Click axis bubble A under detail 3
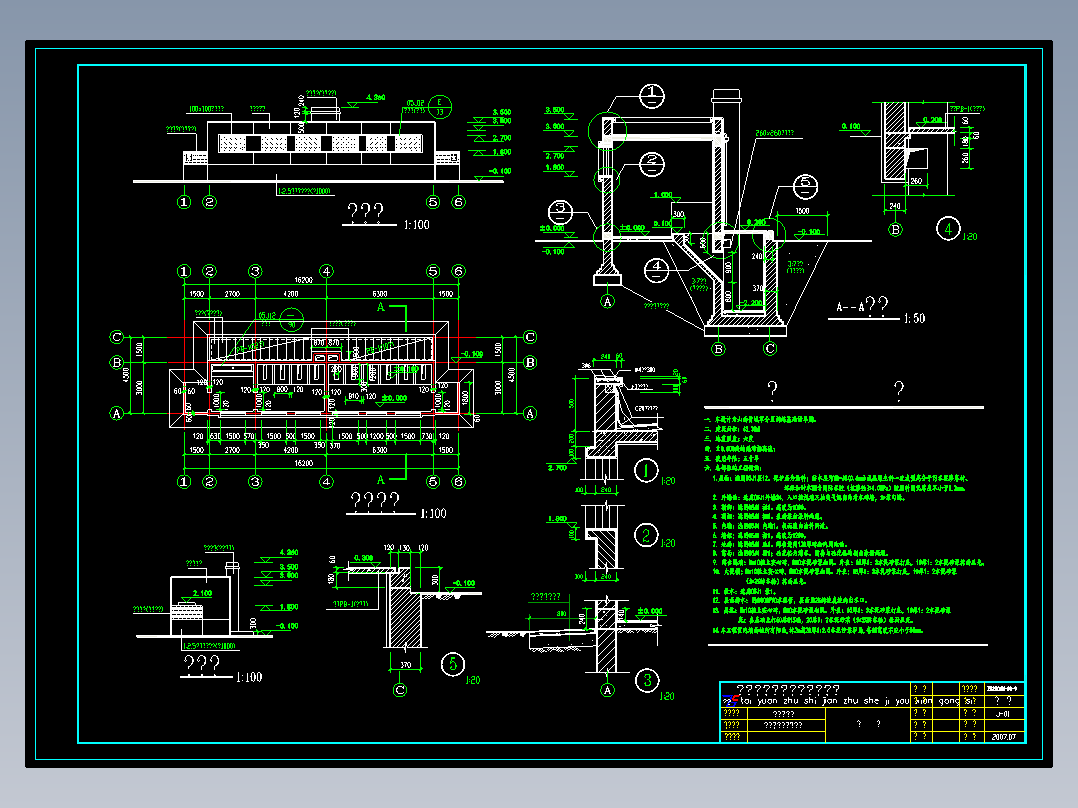Image resolution: width=1078 pixels, height=808 pixels. point(607,690)
